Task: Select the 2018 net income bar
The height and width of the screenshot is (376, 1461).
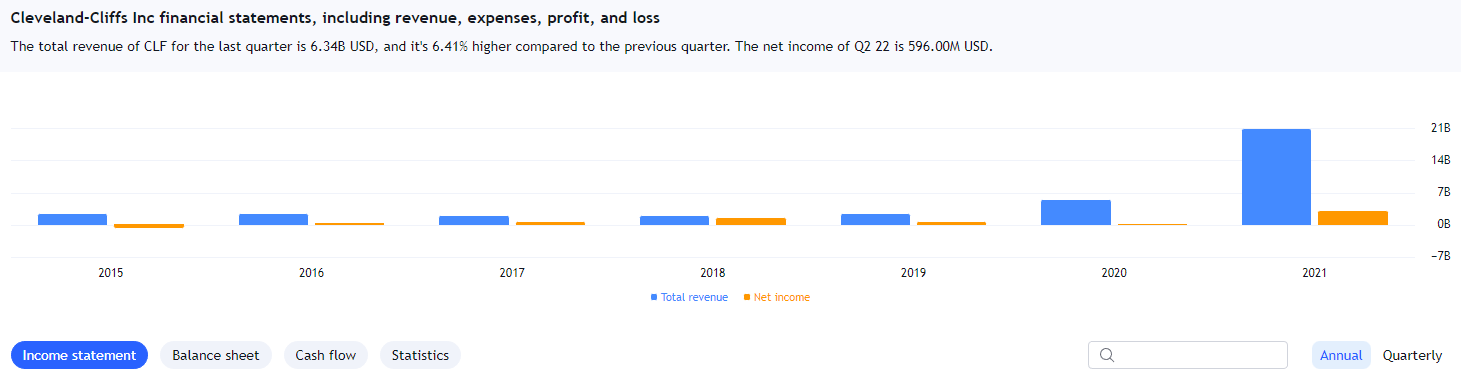Action: pyautogui.click(x=751, y=221)
